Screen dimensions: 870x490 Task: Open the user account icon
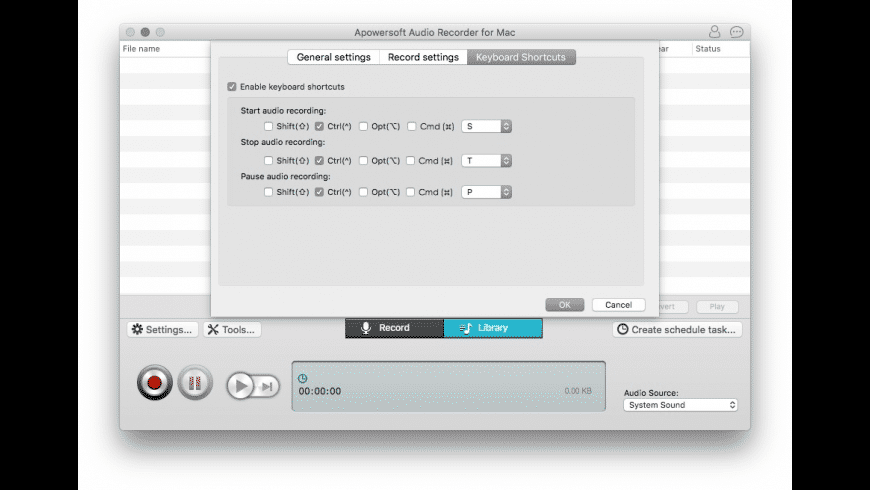point(714,32)
